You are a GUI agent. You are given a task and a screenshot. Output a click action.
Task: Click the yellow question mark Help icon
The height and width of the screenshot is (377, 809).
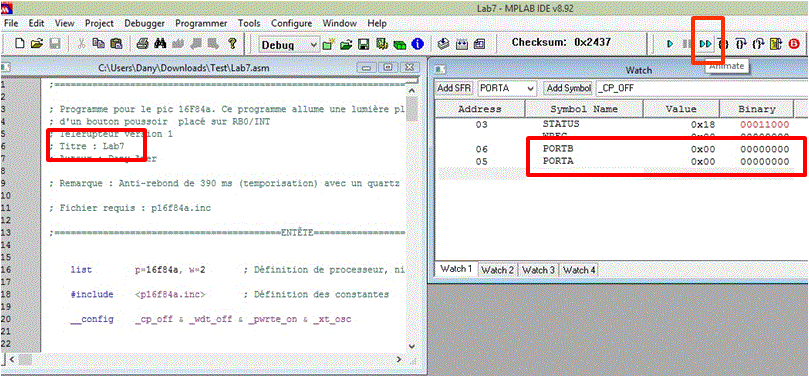point(232,44)
